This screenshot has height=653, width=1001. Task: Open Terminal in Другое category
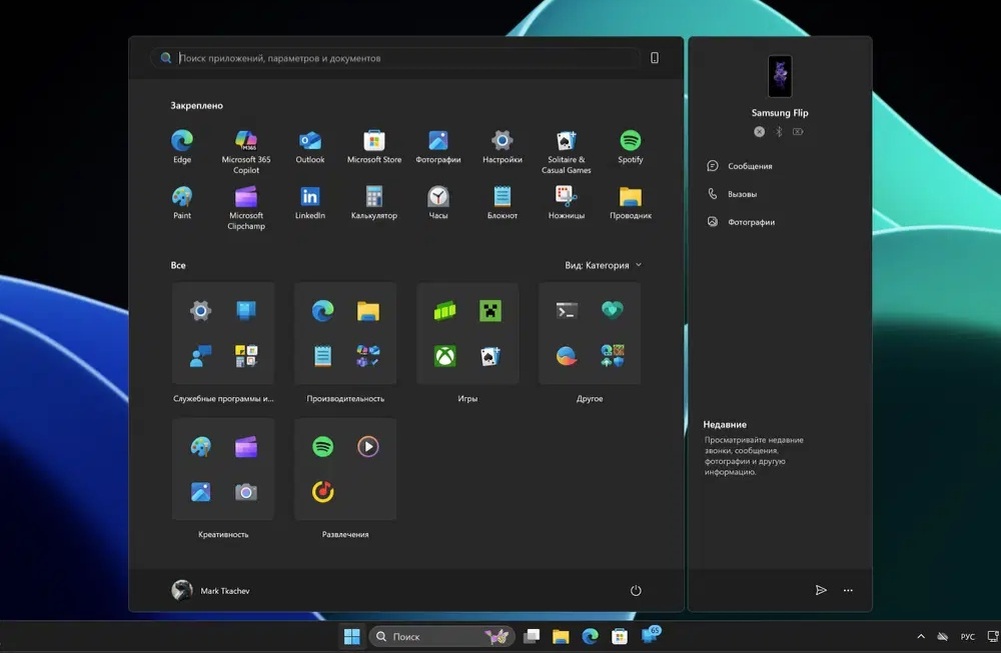567,311
